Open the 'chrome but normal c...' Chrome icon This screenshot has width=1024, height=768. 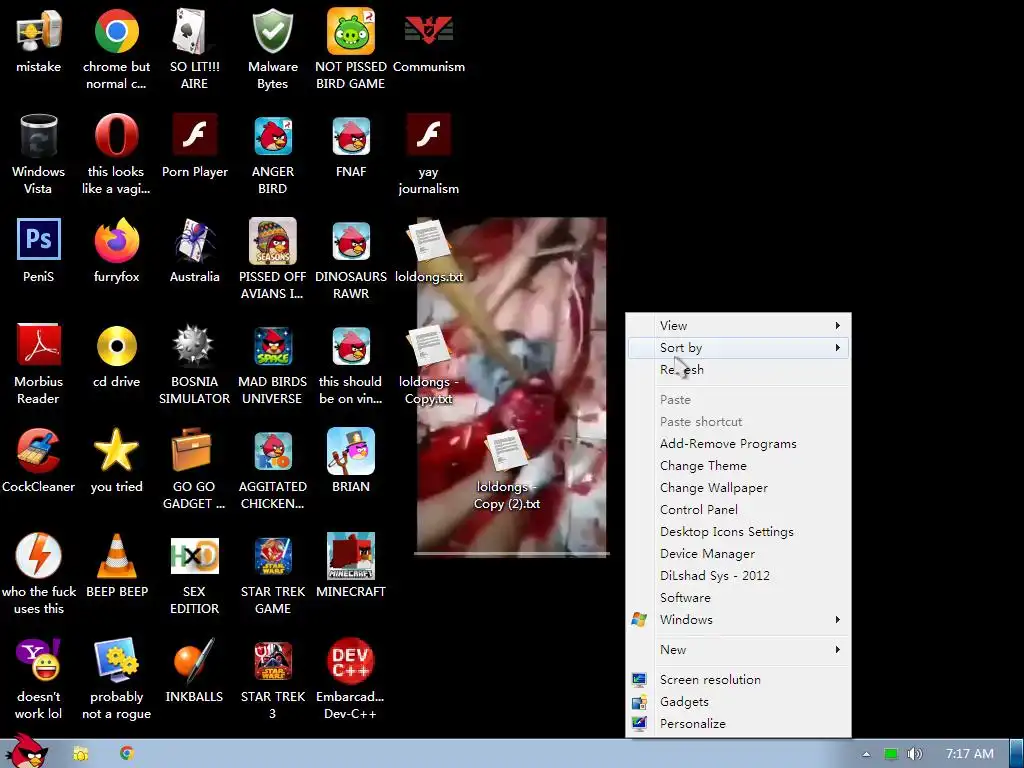116,31
